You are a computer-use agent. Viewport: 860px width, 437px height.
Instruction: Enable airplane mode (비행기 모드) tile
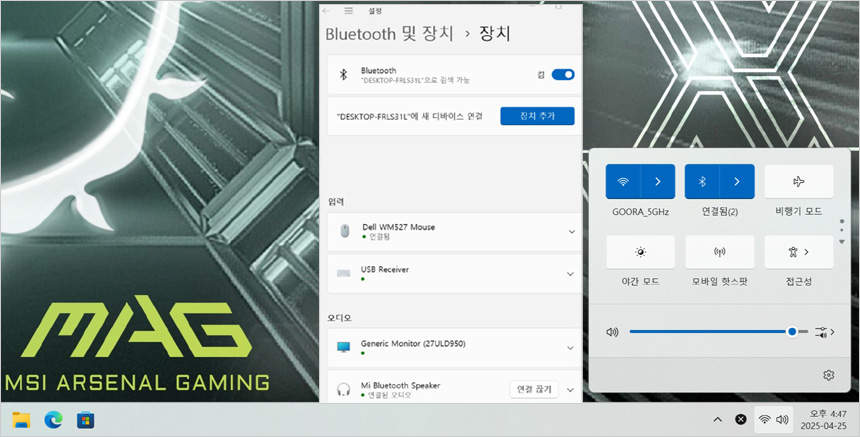pyautogui.click(x=798, y=182)
